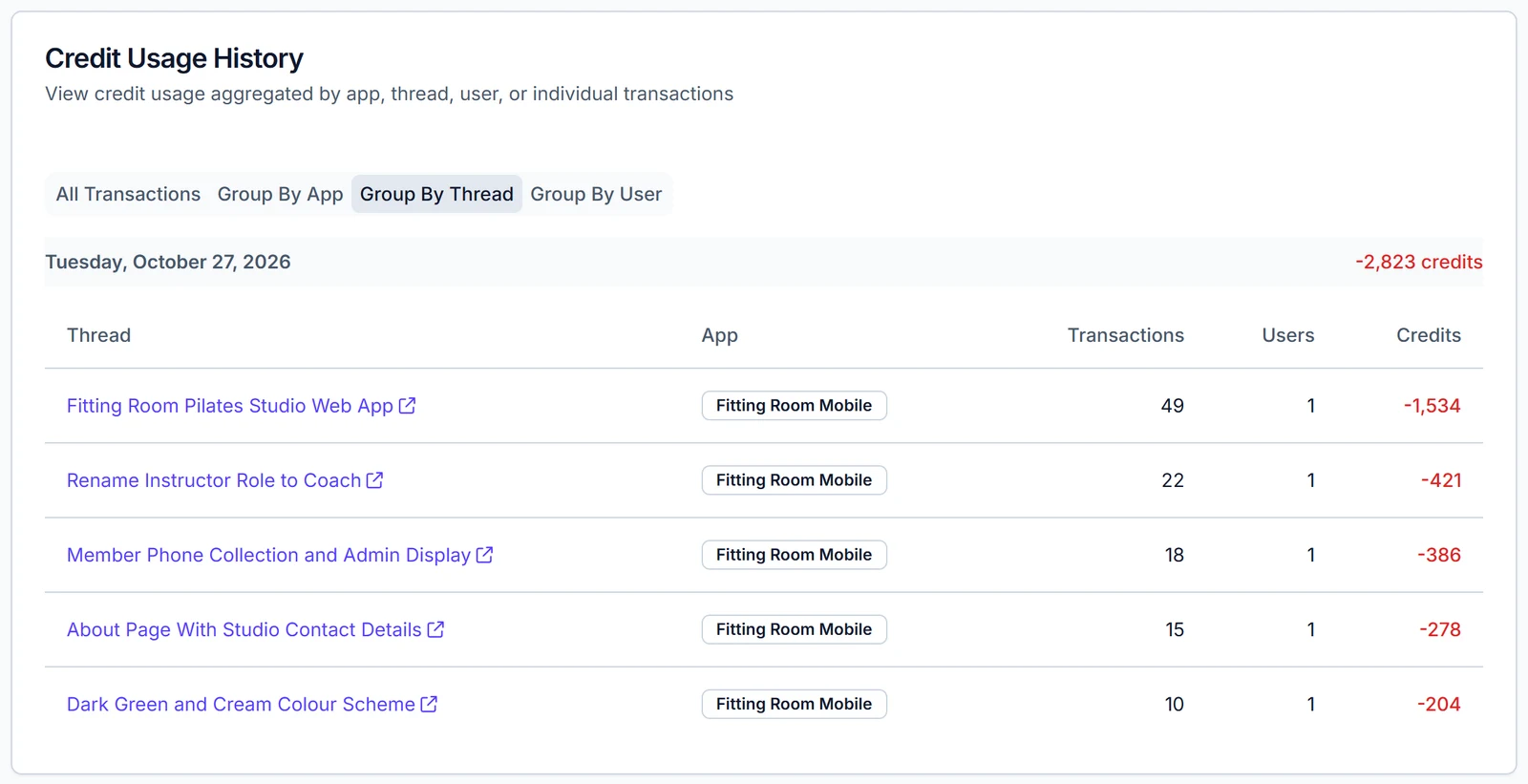Click the 49 transactions count
Image resolution: width=1528 pixels, height=784 pixels.
click(1173, 406)
